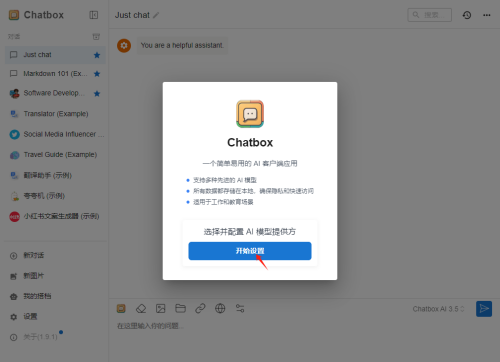Click the archive icon beside the conversations label
Screen dimensions: 500x362
pos(96,36)
